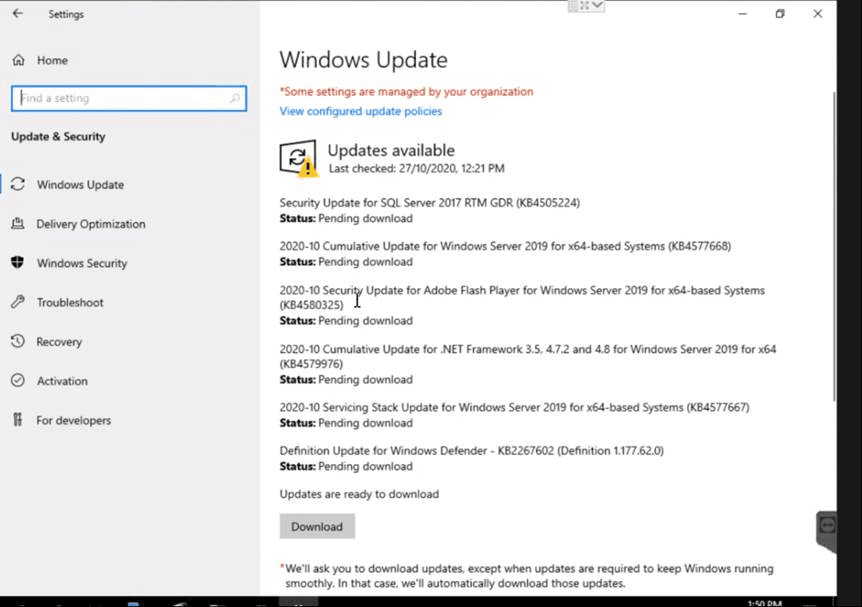Click the back arrow in Settings

click(18, 14)
